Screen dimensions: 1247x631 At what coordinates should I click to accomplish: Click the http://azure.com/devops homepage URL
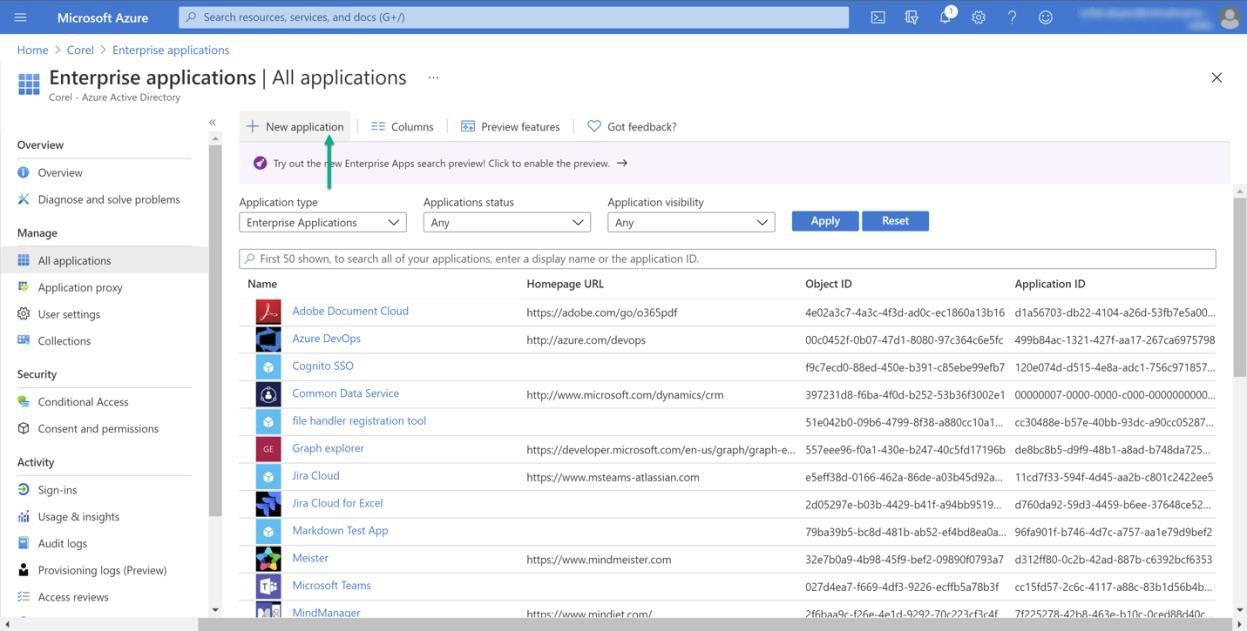click(x=586, y=340)
